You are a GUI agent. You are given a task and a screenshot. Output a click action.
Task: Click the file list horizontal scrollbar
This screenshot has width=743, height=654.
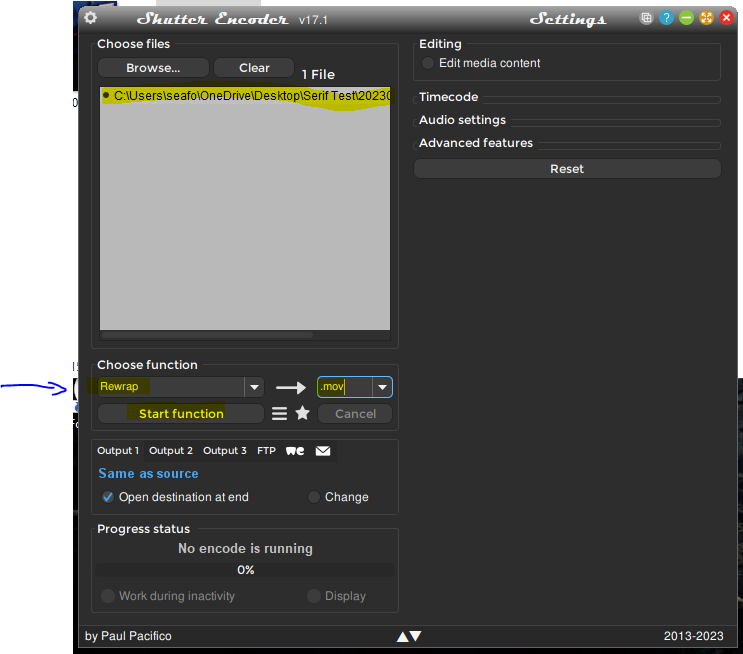(208, 335)
